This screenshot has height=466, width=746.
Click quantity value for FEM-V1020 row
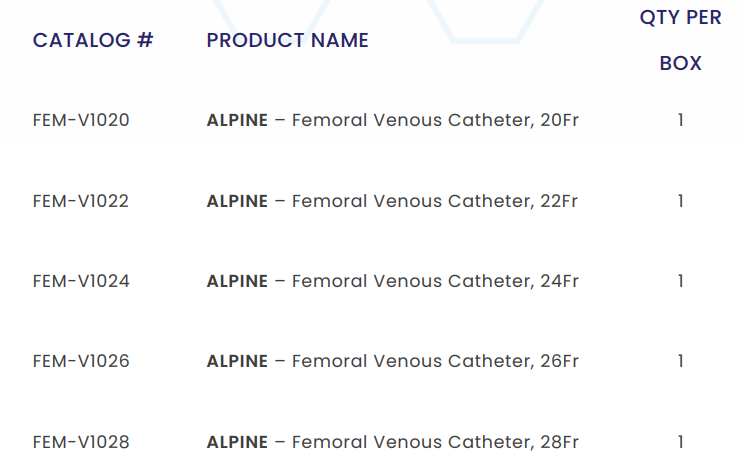pos(681,120)
